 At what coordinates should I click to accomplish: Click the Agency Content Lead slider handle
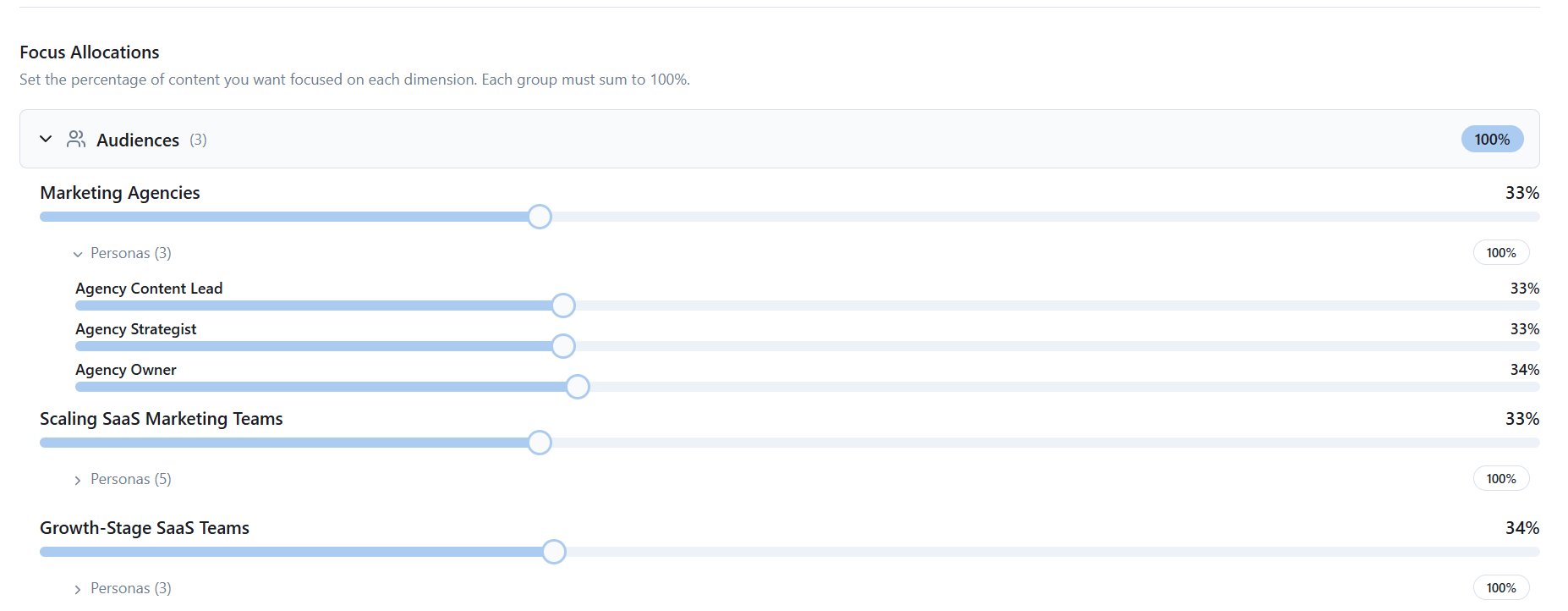(x=563, y=305)
